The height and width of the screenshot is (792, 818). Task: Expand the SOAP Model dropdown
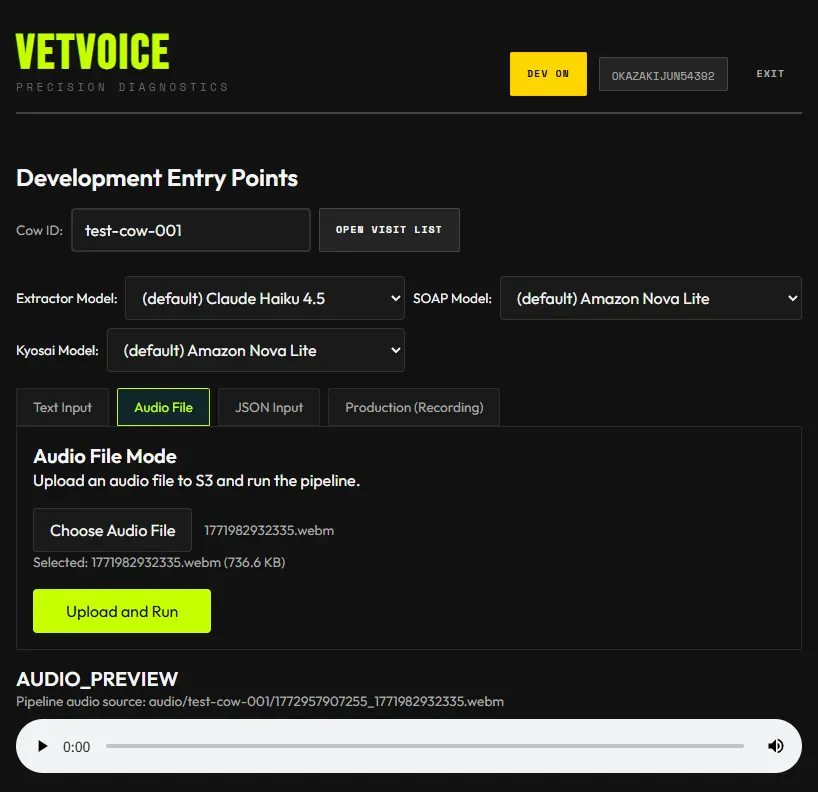tap(651, 298)
